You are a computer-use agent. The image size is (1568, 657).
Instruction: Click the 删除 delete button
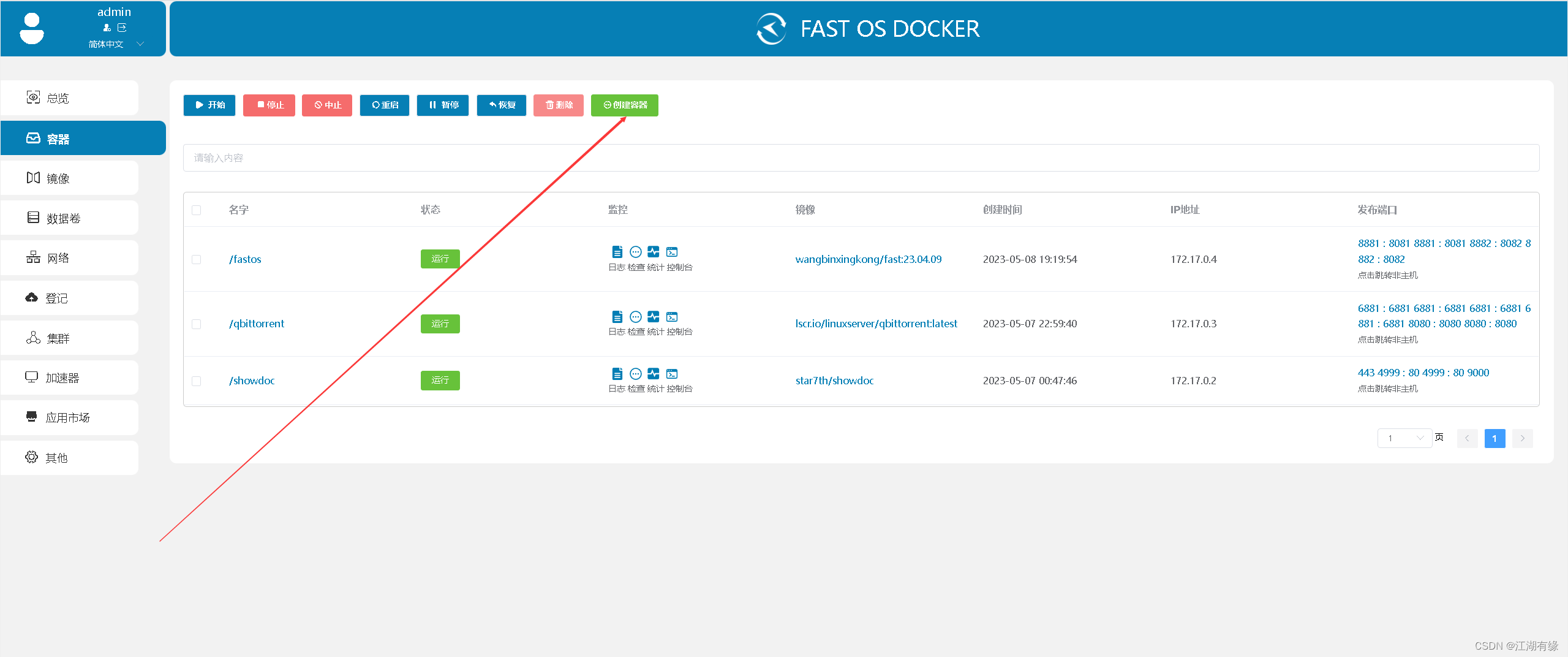[x=559, y=105]
